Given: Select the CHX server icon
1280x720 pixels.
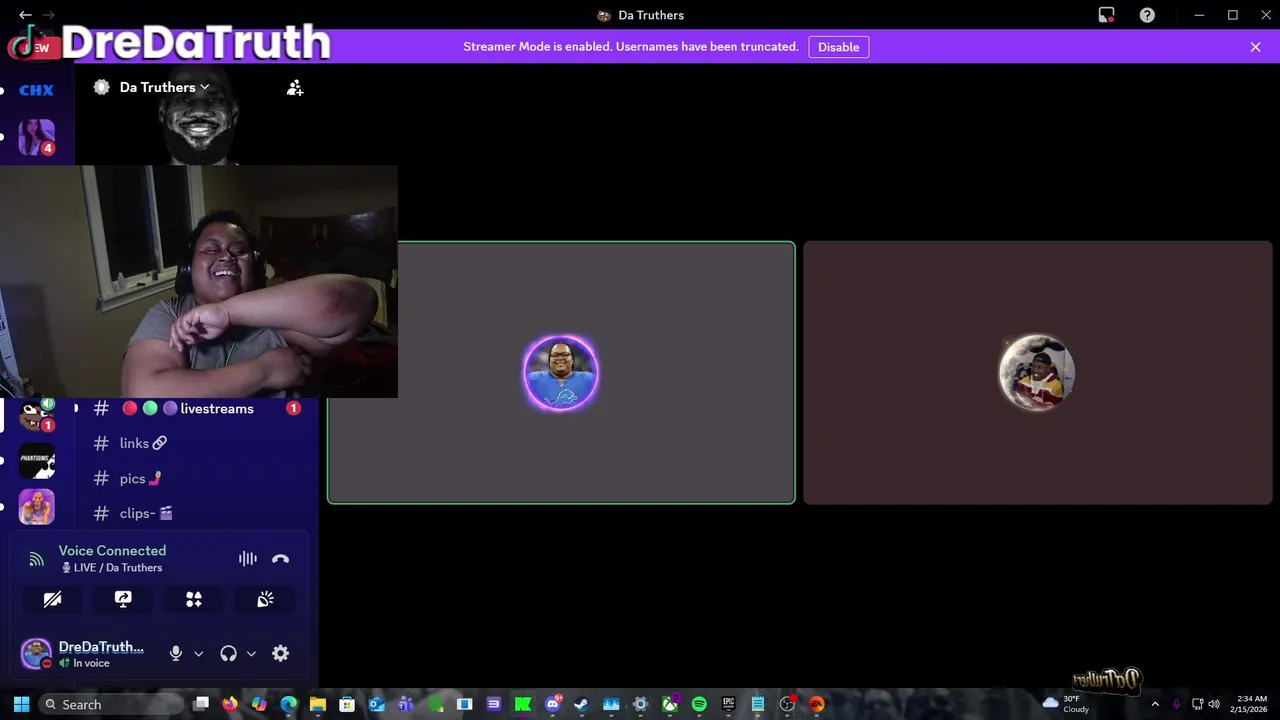Looking at the screenshot, I should click(x=36, y=90).
